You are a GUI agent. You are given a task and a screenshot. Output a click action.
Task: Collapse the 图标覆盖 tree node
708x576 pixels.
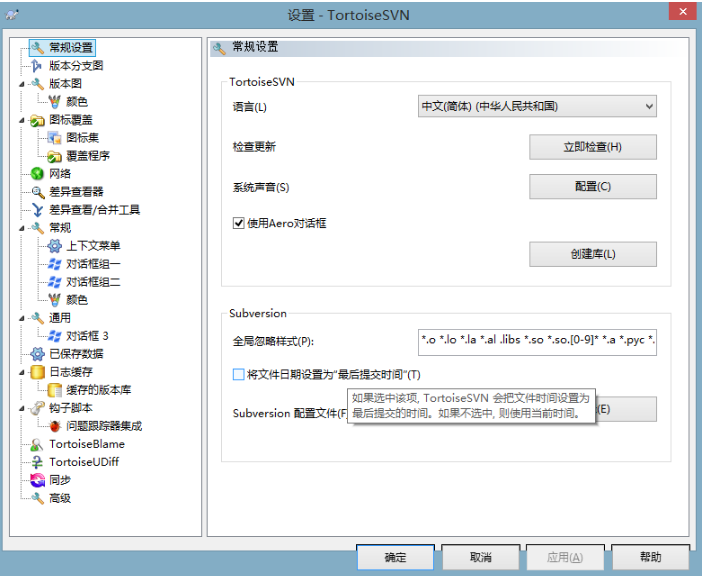22,121
